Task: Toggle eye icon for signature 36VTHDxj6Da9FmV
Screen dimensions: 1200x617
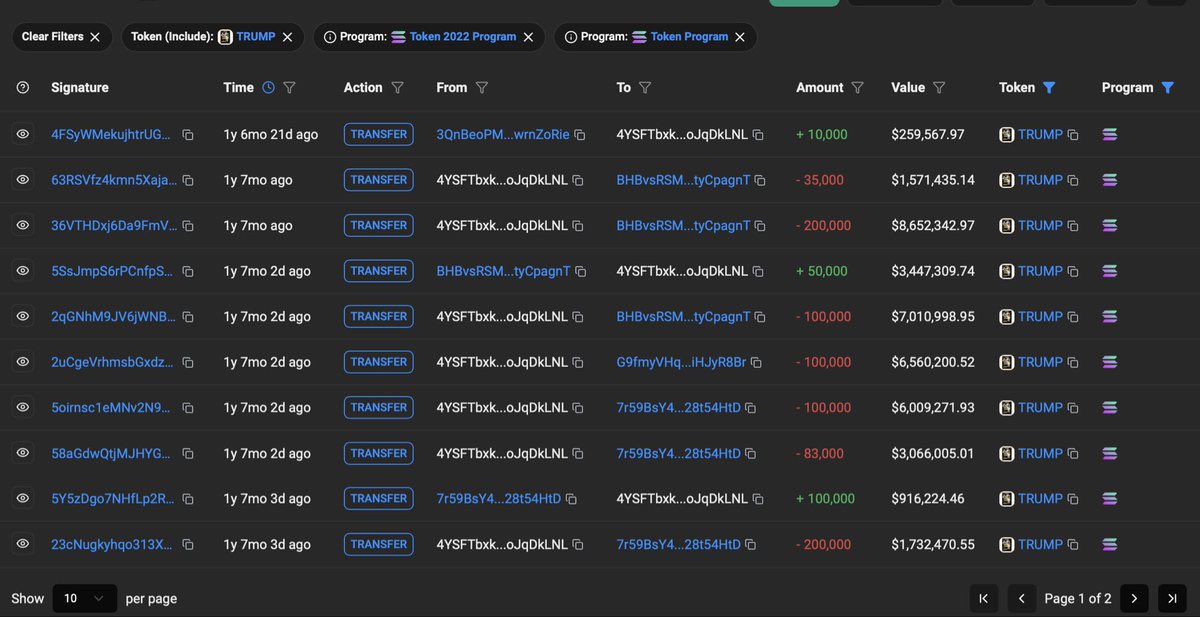Action: (x=23, y=225)
